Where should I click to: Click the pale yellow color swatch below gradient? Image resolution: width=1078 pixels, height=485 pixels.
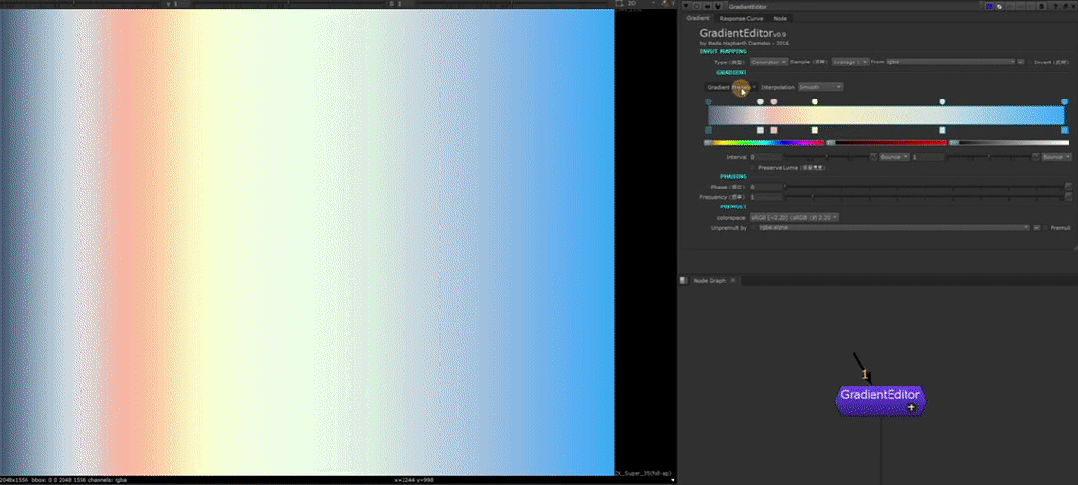(815, 130)
